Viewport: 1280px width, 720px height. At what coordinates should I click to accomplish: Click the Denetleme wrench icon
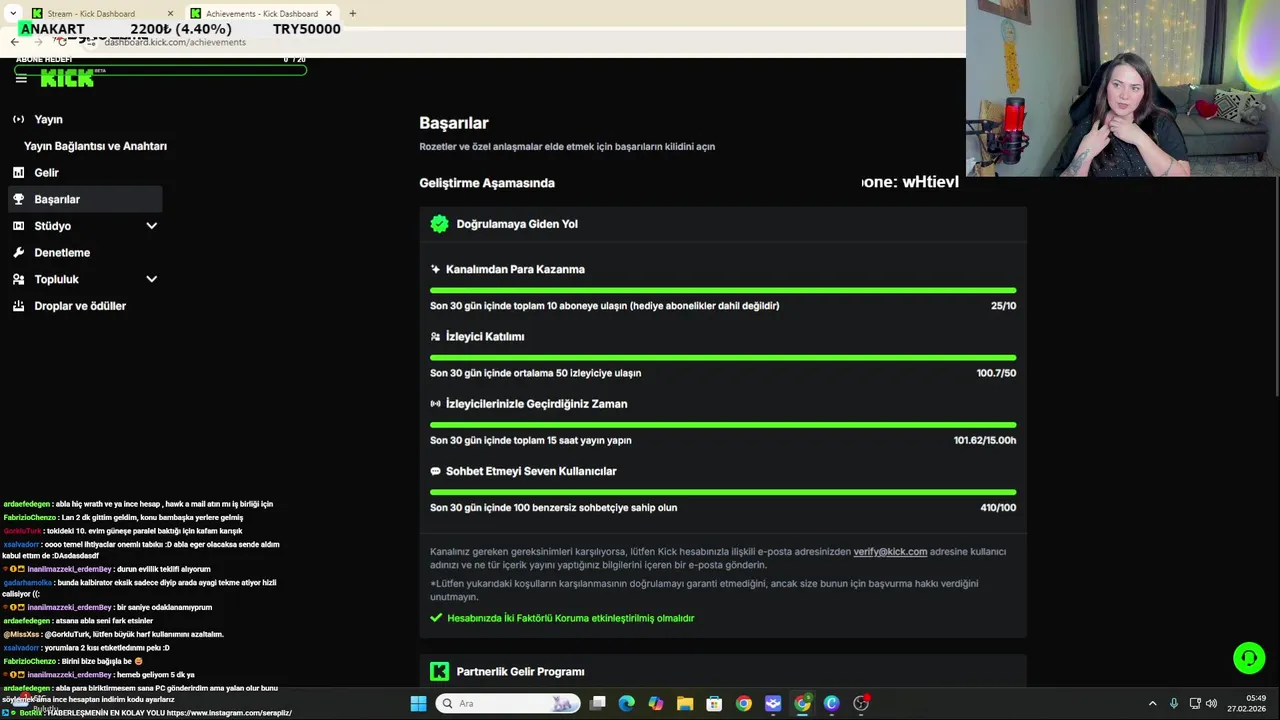18,252
